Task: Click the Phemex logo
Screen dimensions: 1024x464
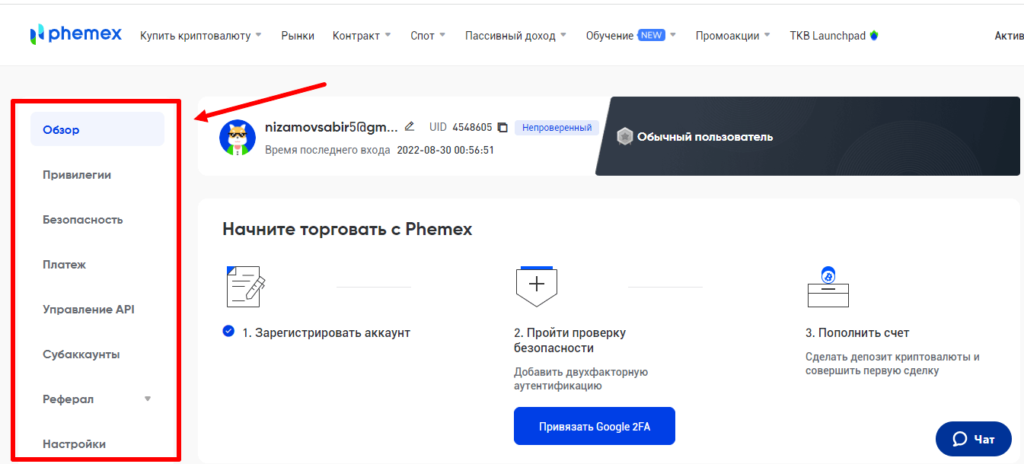Action: pos(75,35)
